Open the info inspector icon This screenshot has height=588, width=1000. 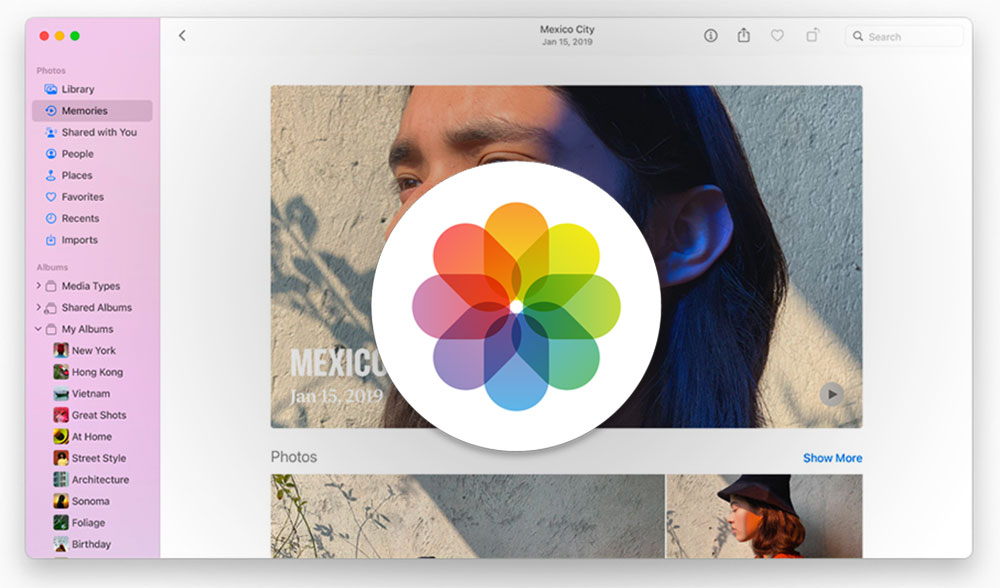[x=710, y=36]
